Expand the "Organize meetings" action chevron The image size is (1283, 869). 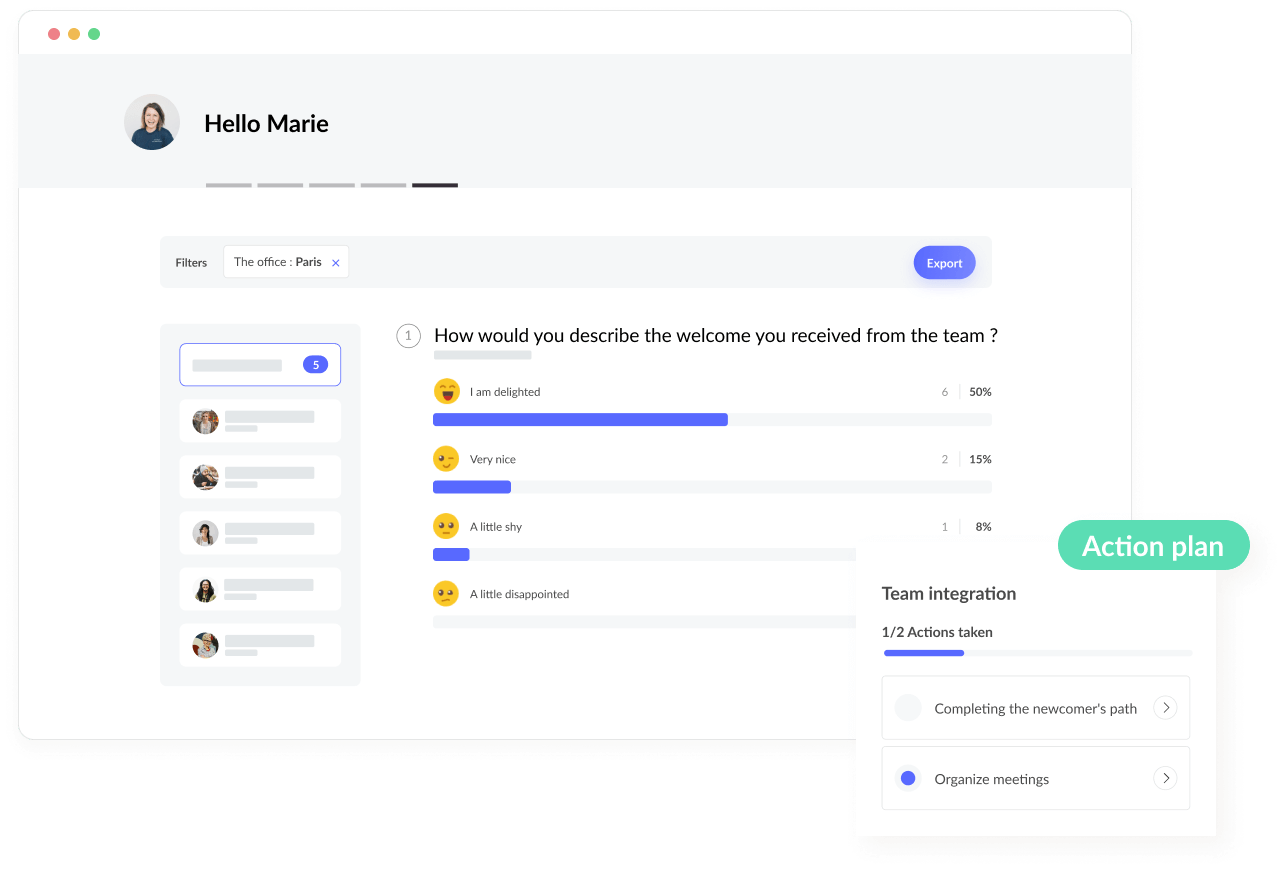[1164, 777]
